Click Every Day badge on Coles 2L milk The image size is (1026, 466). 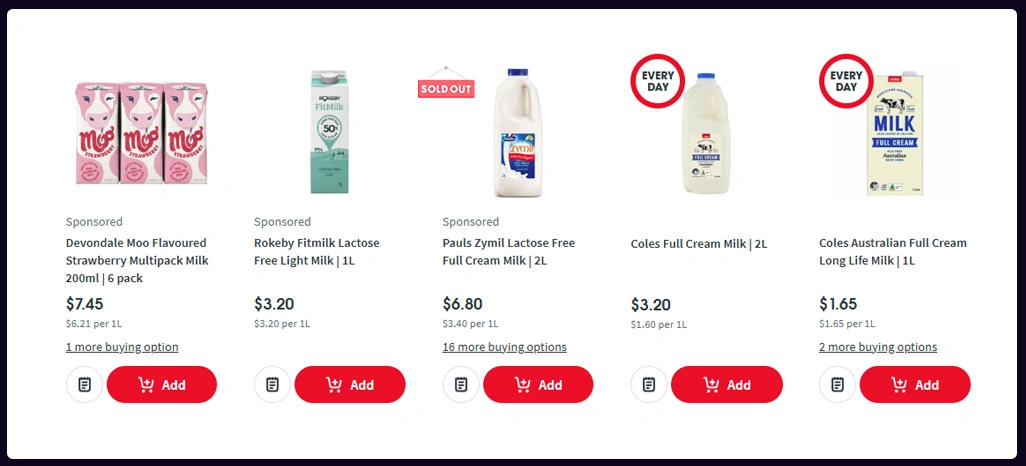658,81
